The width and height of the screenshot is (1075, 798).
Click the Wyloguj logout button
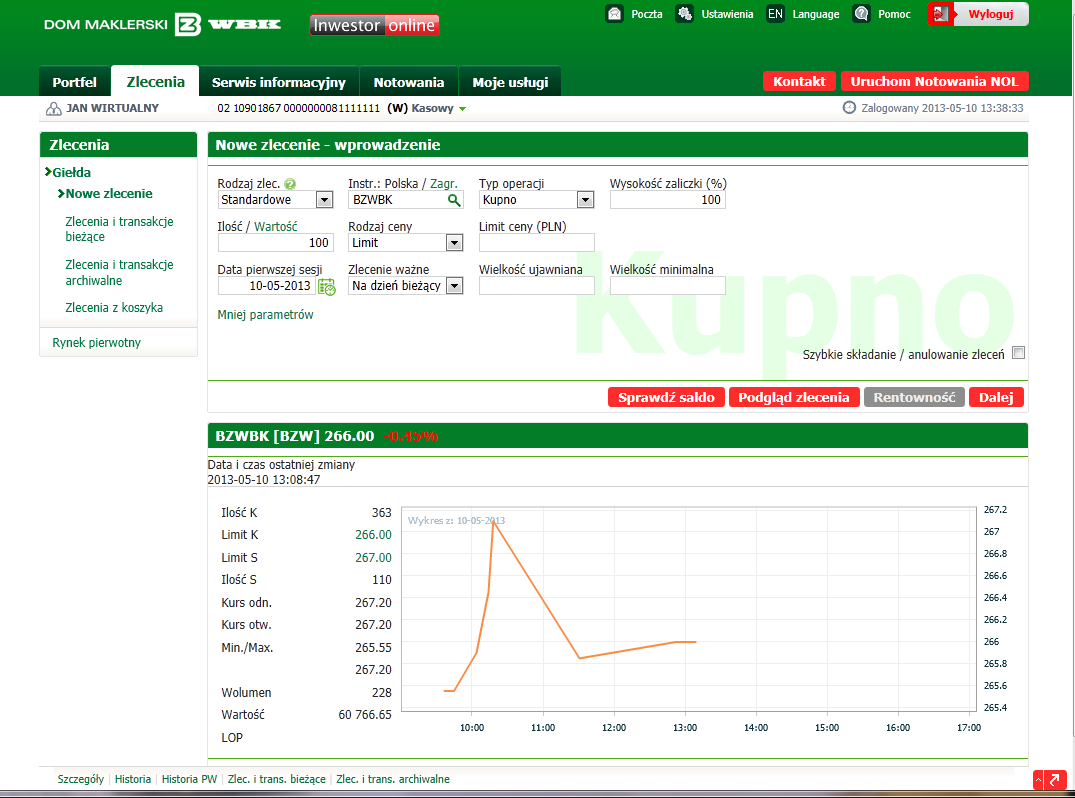[978, 14]
